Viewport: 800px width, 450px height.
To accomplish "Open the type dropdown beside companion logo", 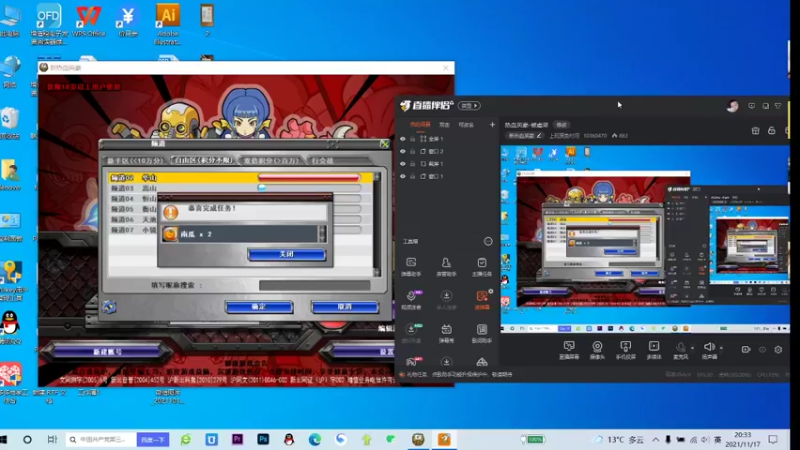I will 469,106.
